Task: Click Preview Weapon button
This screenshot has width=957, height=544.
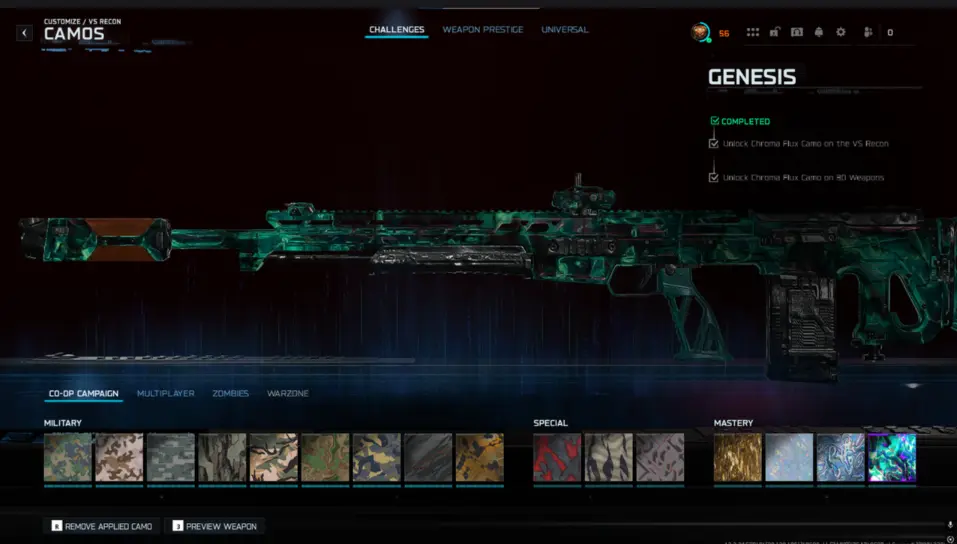Action: [214, 526]
